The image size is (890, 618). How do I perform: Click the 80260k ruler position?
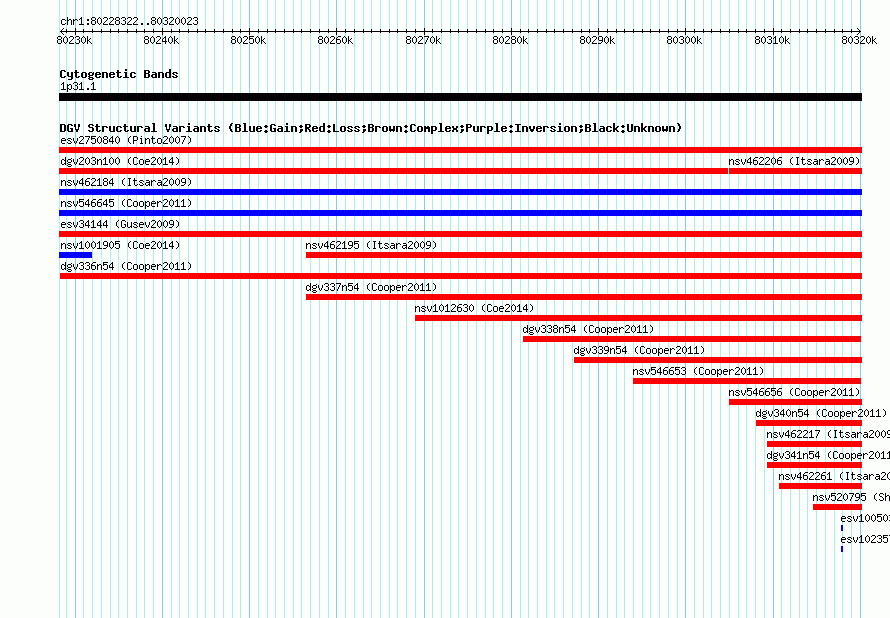click(x=335, y=40)
